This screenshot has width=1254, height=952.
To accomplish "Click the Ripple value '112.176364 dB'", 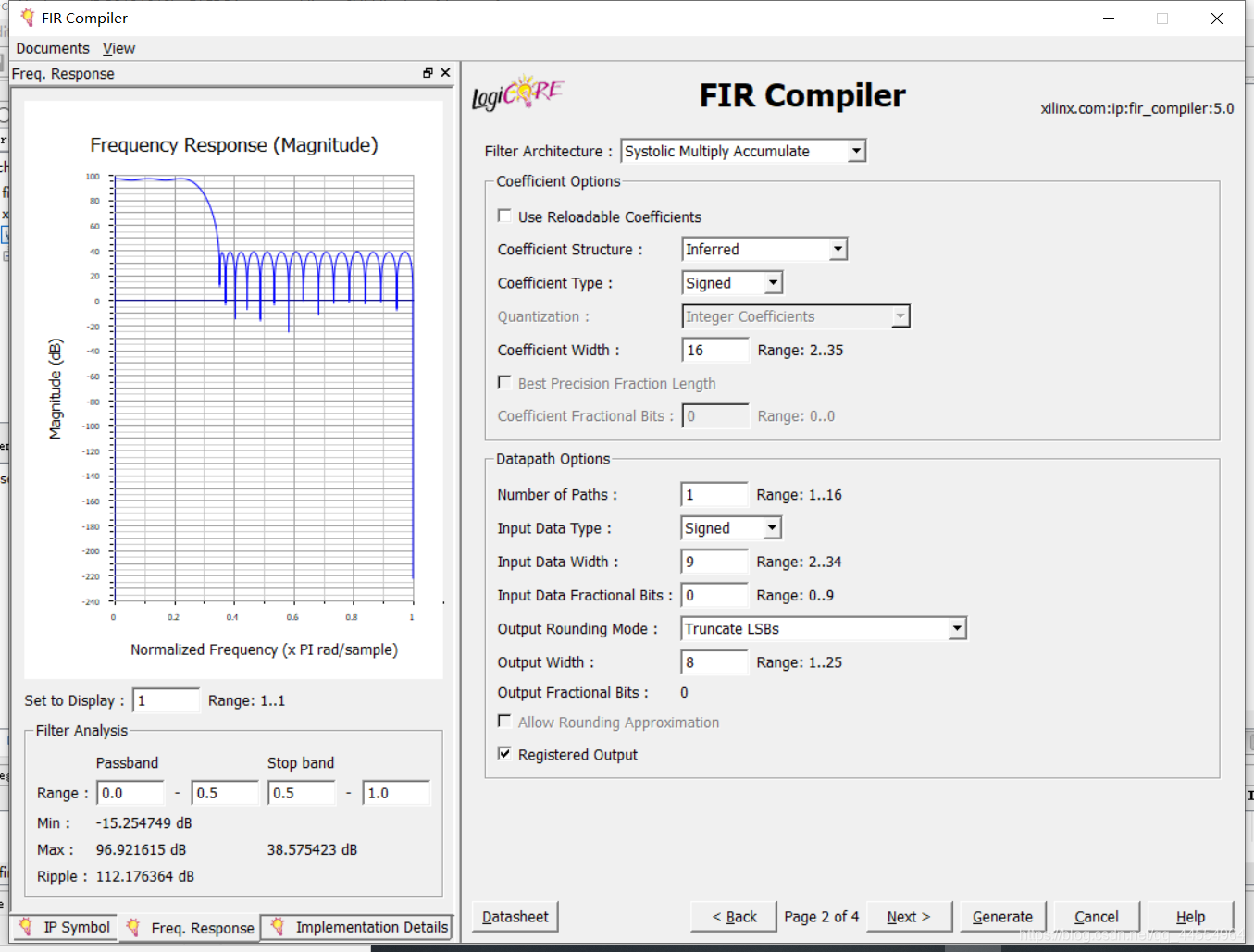I will point(145,876).
